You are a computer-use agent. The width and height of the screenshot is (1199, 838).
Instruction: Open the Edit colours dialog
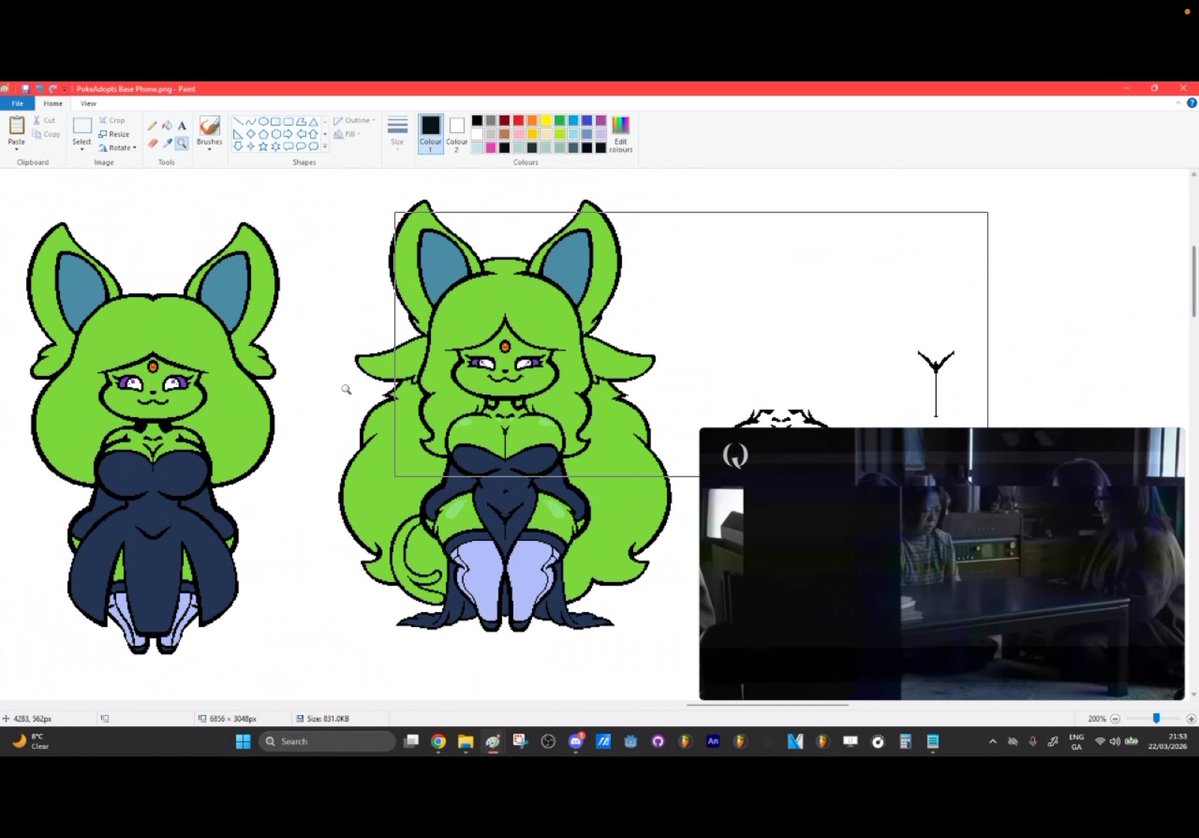coord(620,134)
